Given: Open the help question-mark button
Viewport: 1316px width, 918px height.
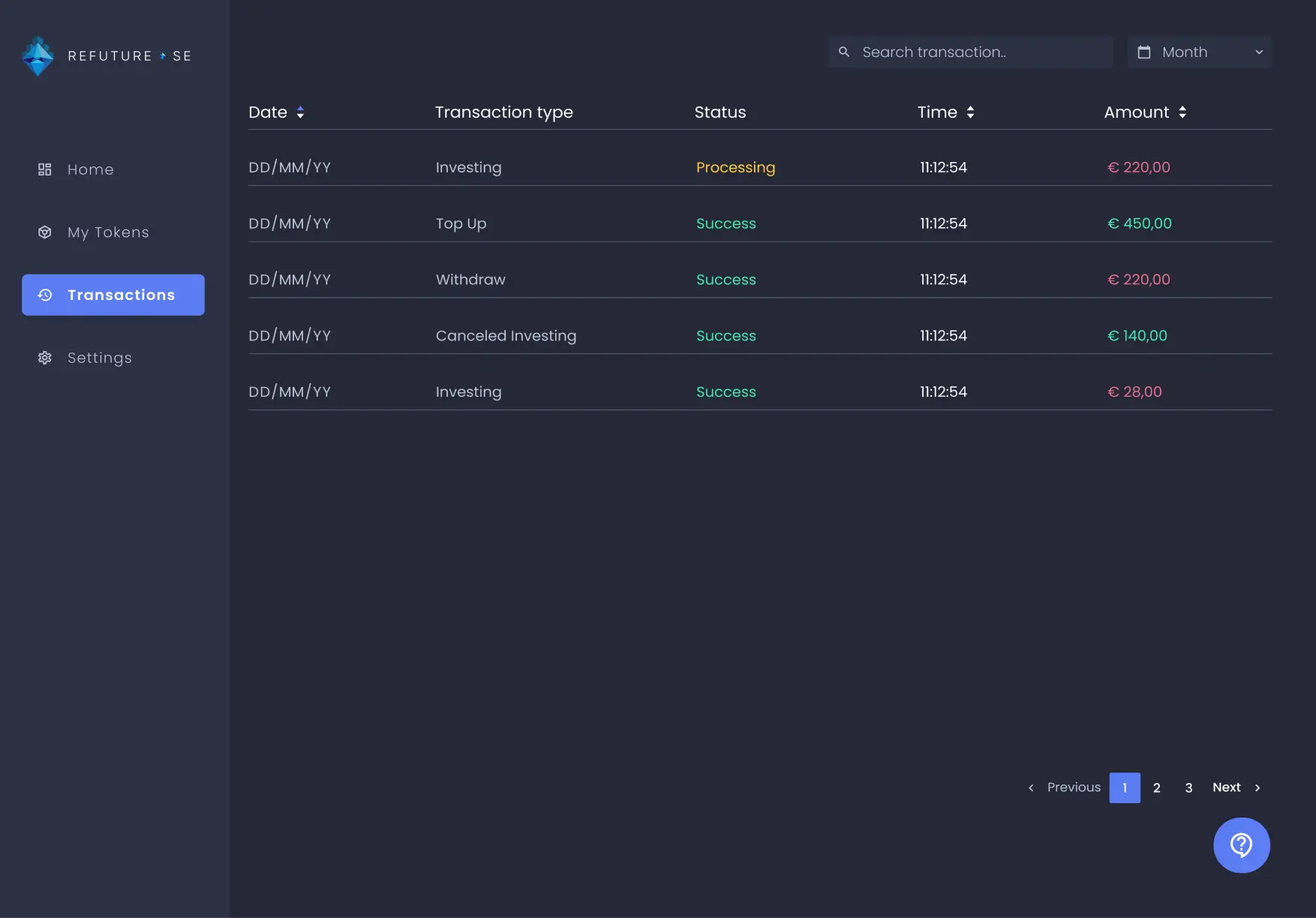Looking at the screenshot, I should coord(1241,845).
